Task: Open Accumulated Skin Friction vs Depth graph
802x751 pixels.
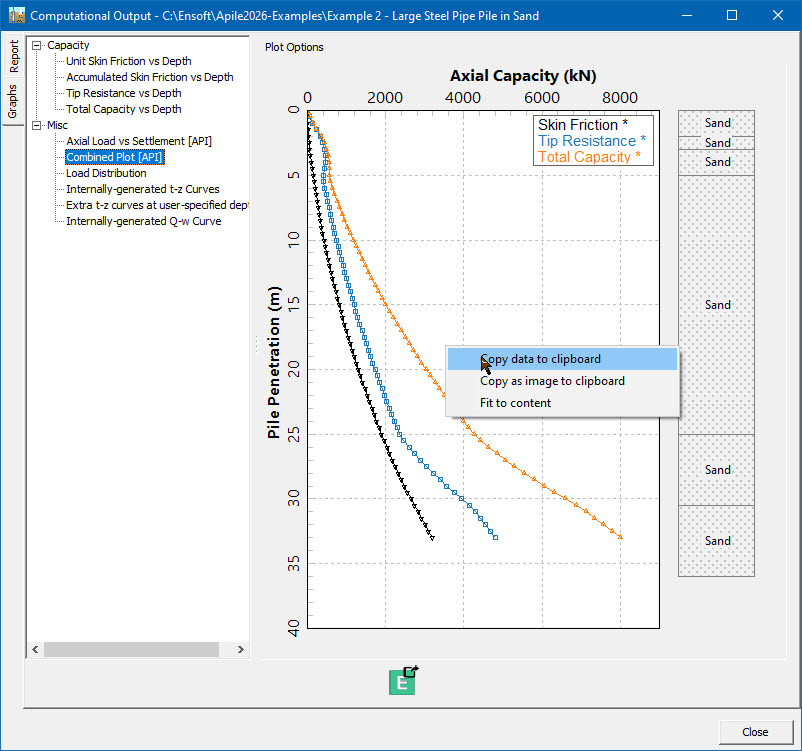Action: pyautogui.click(x=149, y=77)
